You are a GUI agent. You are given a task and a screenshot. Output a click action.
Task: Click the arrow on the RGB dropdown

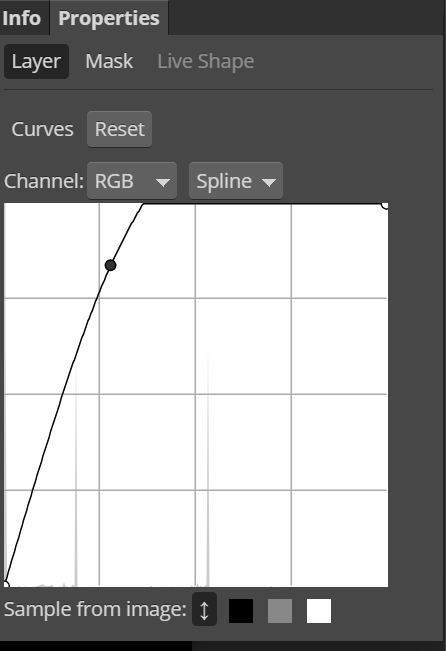(x=163, y=182)
